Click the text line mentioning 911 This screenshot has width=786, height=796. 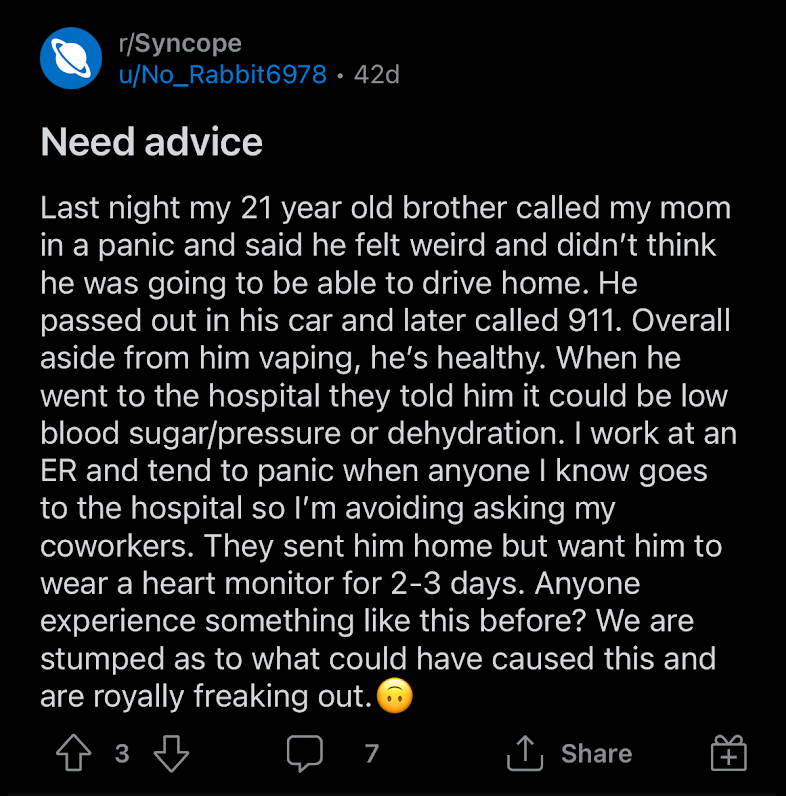[385, 321]
